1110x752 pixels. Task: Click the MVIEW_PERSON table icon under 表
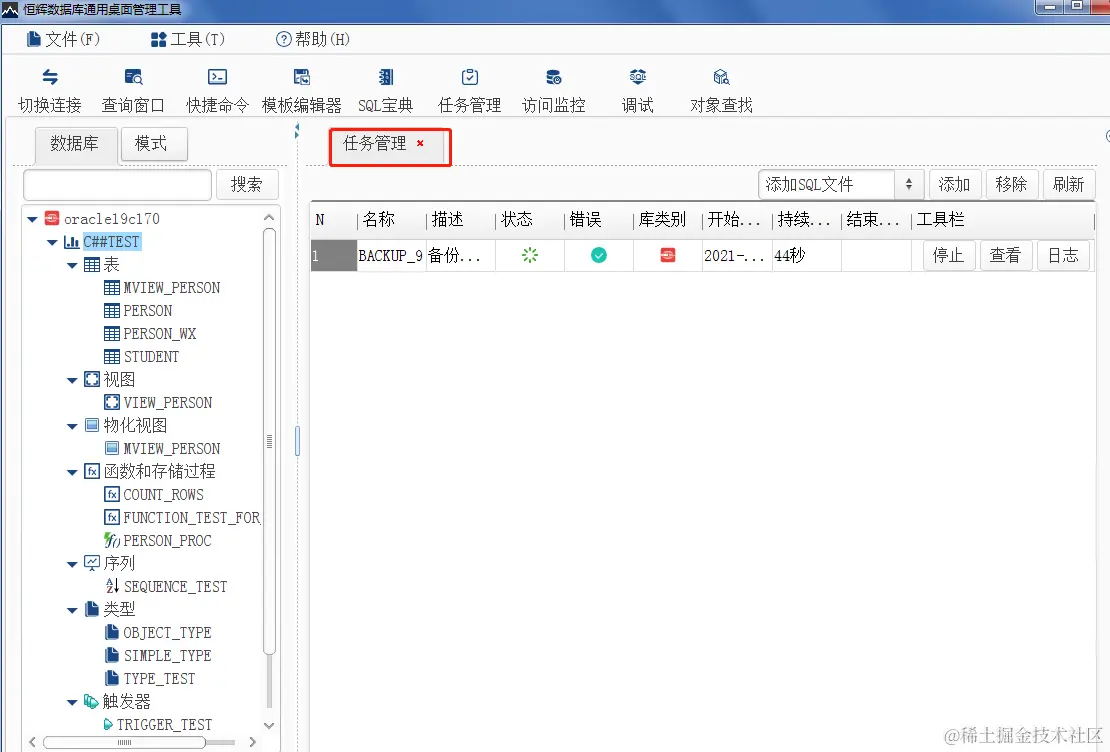tap(112, 287)
